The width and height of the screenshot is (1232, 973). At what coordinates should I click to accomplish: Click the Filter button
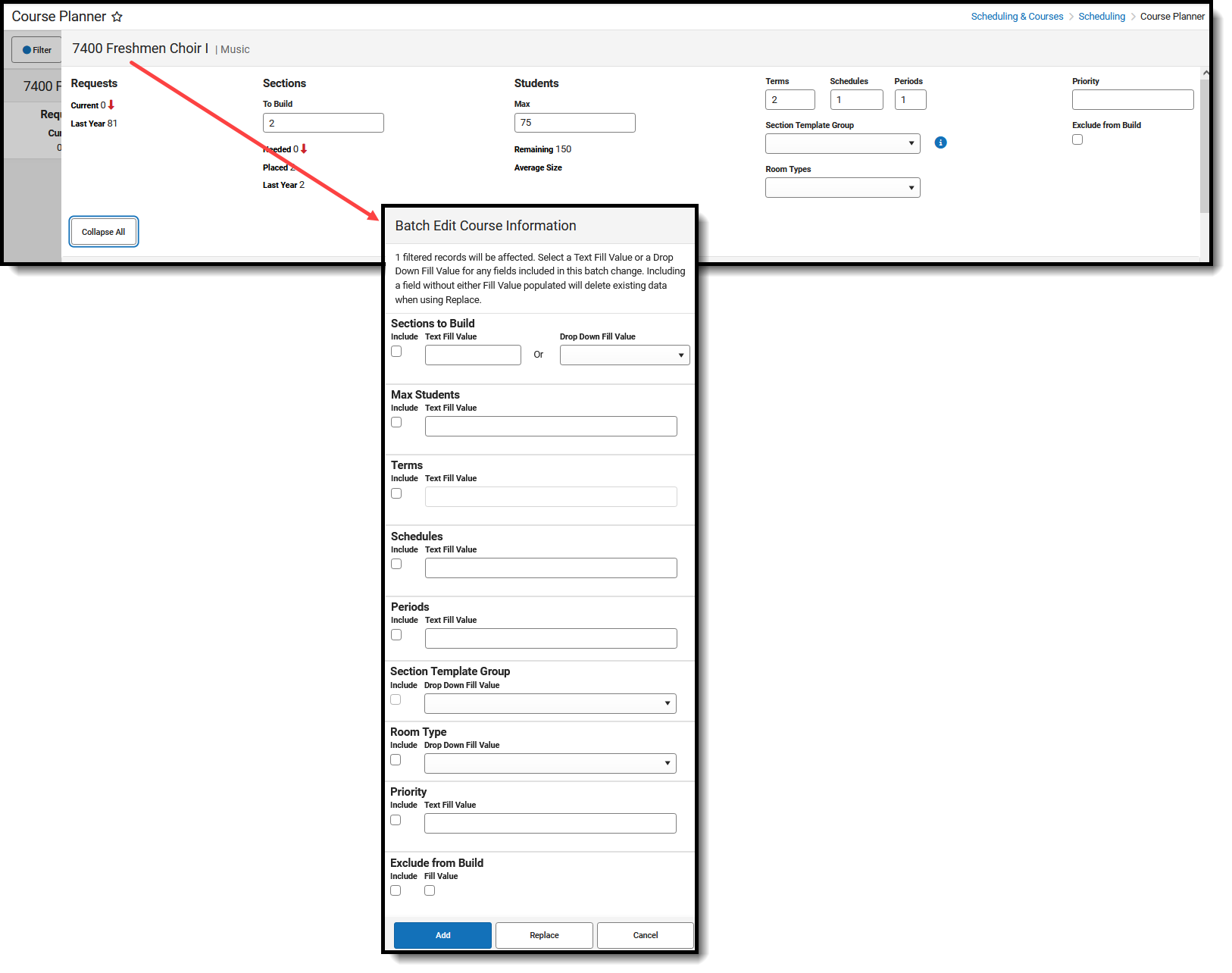pos(36,50)
